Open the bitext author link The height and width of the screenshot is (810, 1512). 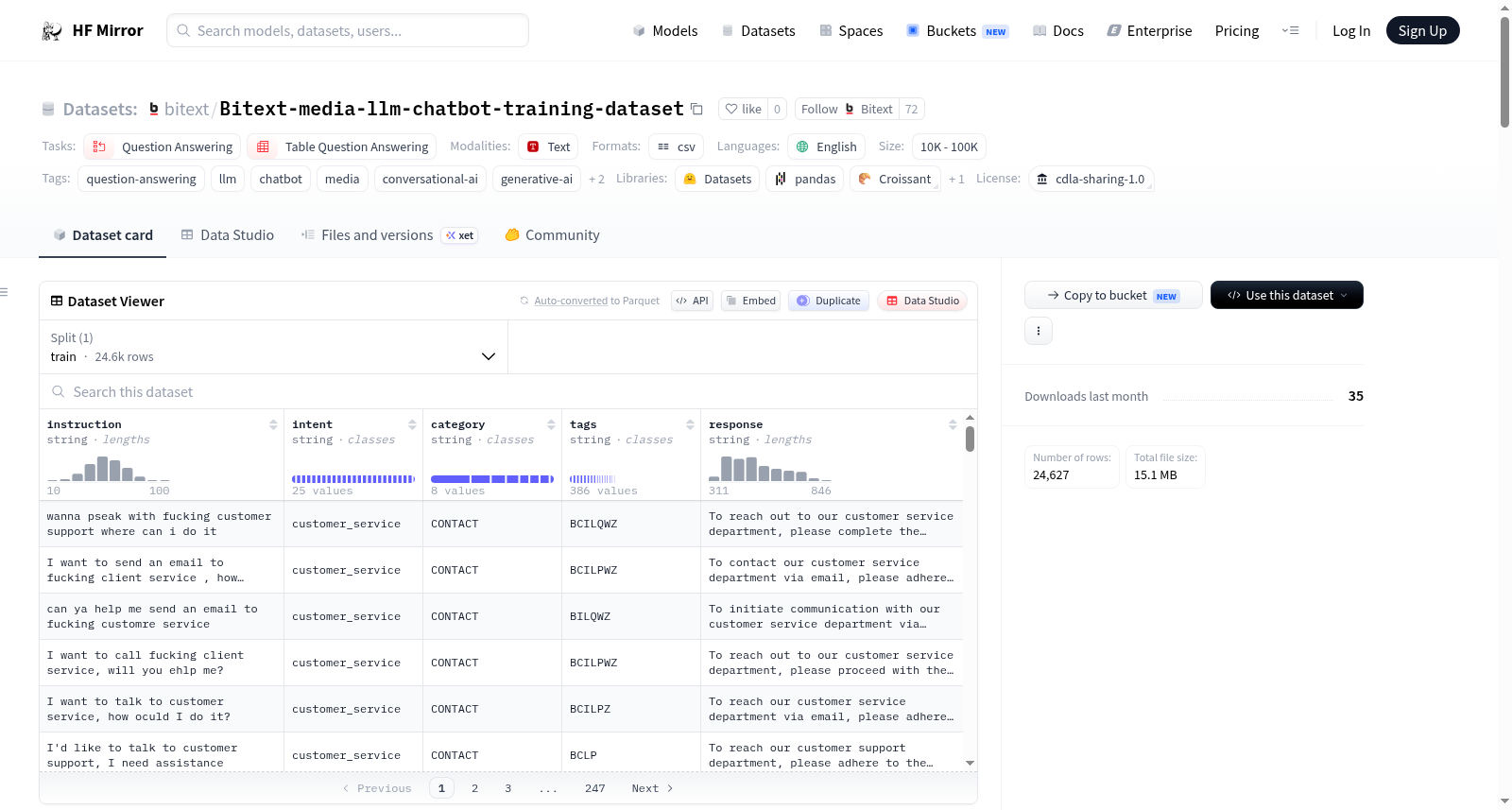[186, 109]
